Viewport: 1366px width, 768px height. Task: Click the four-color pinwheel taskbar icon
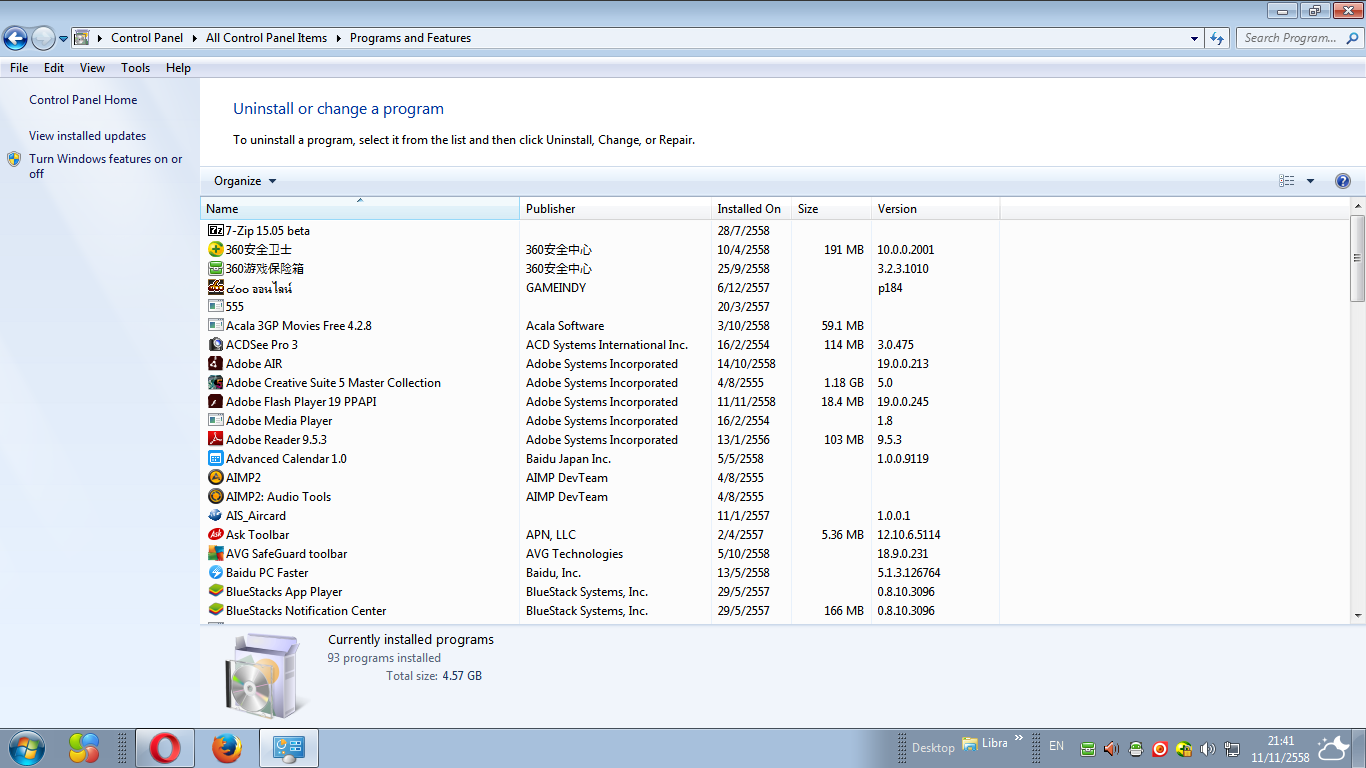point(84,748)
